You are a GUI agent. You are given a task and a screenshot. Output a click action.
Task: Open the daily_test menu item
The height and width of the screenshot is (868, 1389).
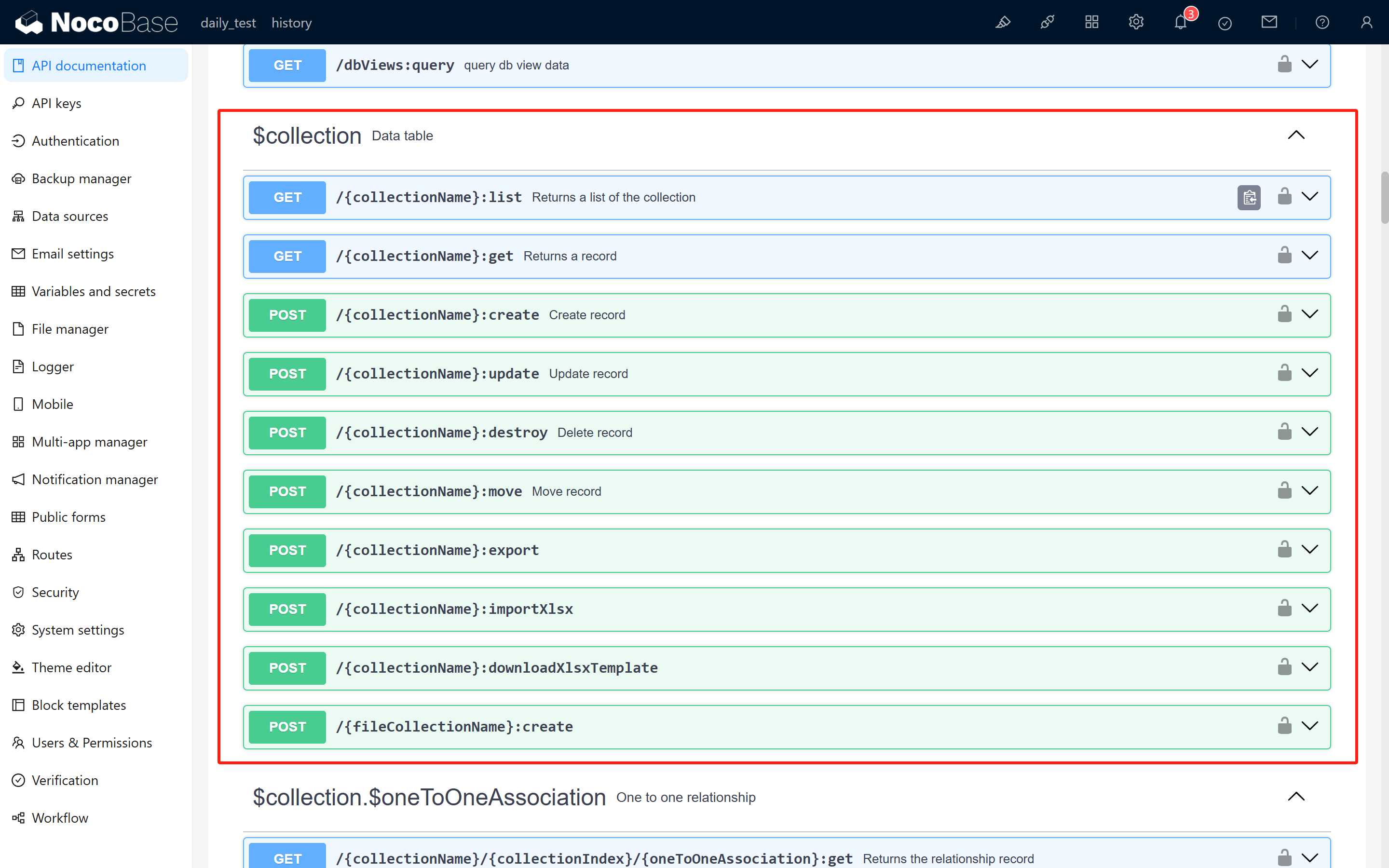(228, 22)
